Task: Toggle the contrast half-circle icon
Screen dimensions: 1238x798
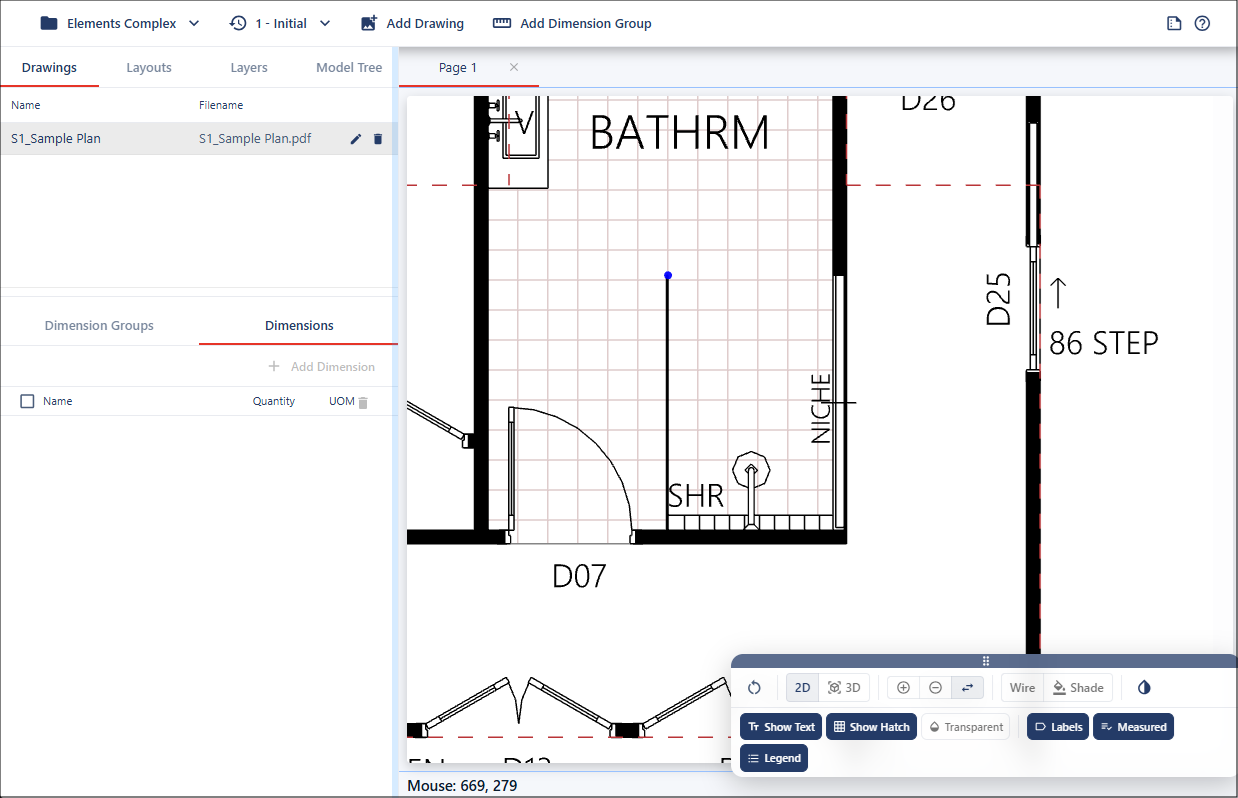Action: (1144, 688)
